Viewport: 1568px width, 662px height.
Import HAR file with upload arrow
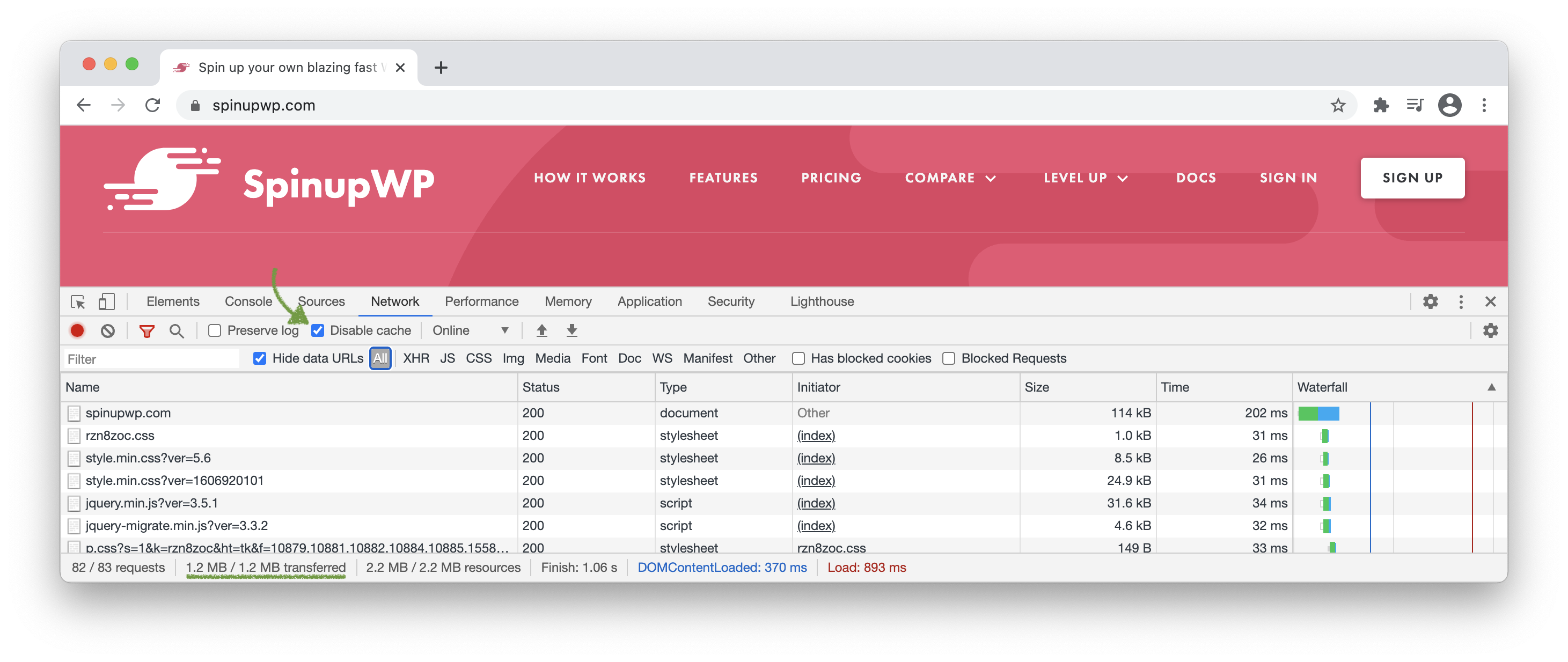pyautogui.click(x=542, y=330)
